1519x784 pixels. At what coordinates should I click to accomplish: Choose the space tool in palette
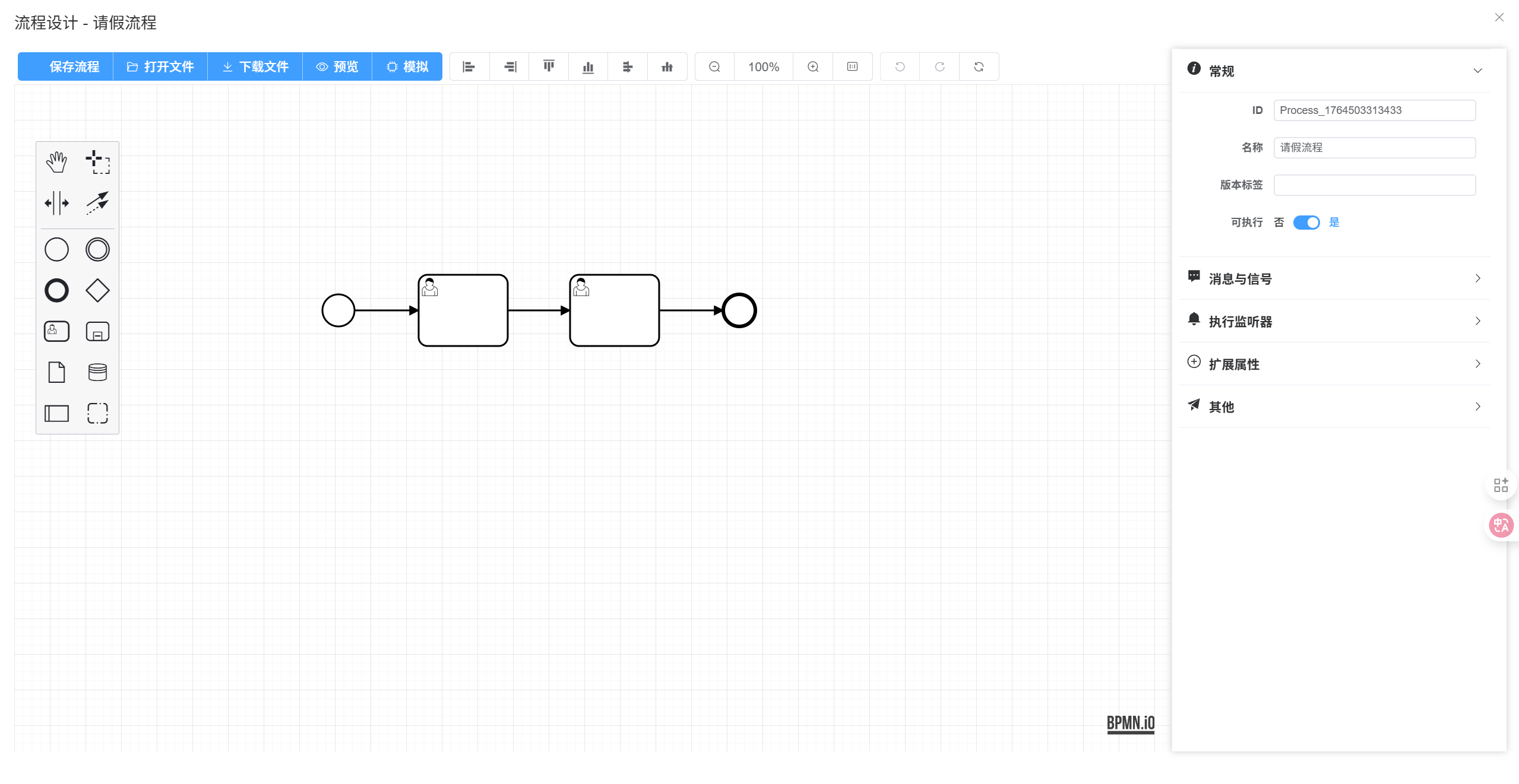click(x=56, y=203)
